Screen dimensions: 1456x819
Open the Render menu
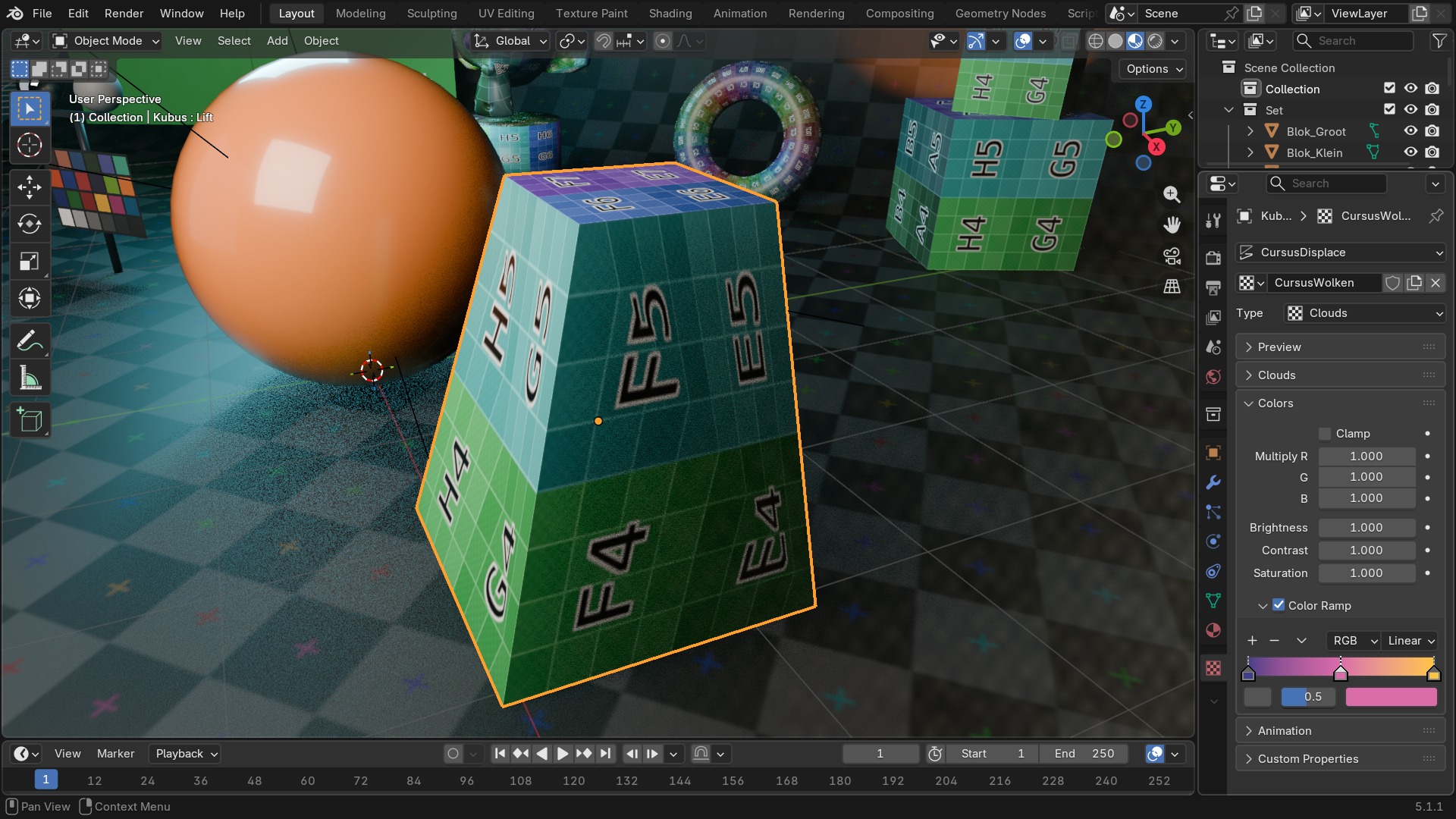coord(124,14)
